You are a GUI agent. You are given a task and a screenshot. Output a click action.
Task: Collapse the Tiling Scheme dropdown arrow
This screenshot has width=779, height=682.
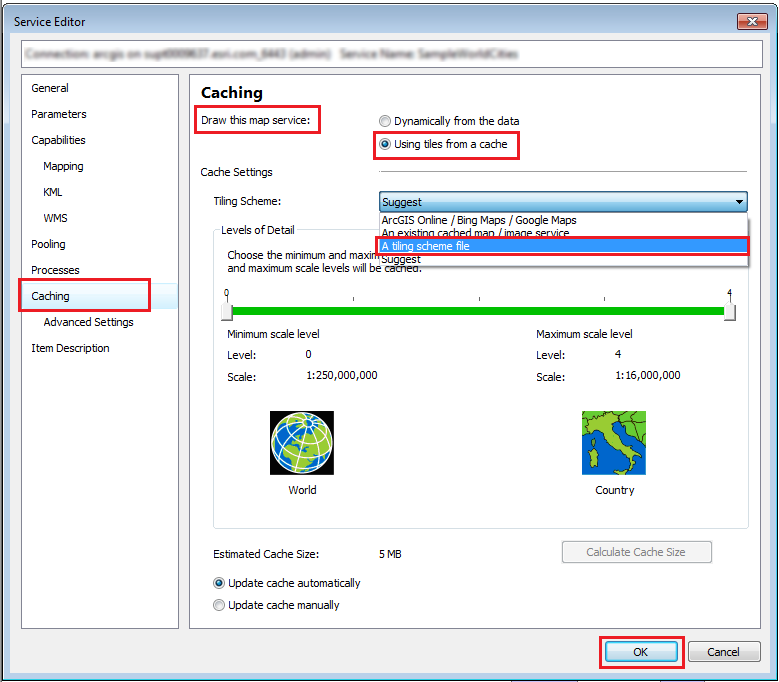(739, 202)
